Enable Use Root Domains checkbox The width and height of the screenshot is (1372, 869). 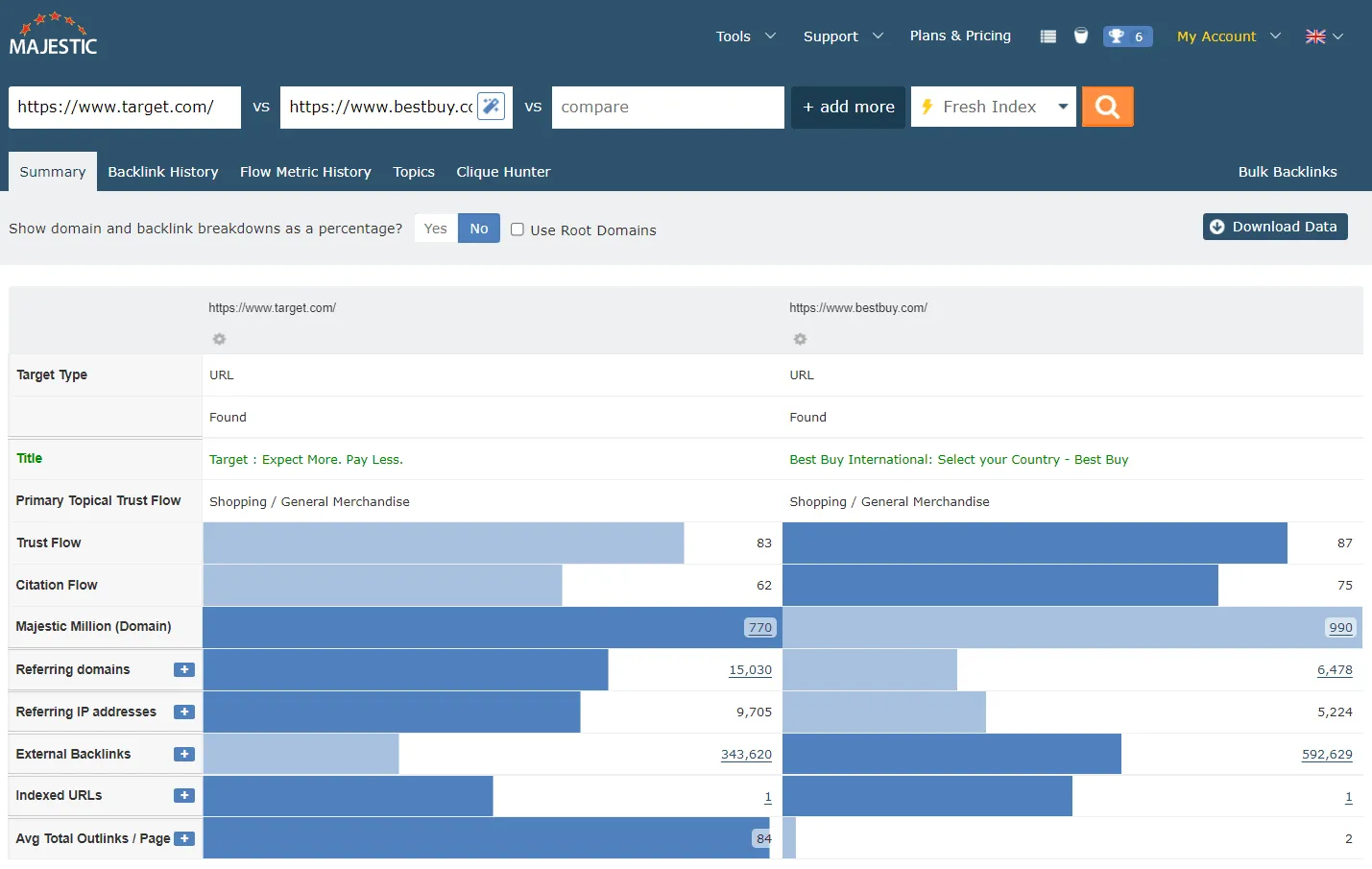click(518, 229)
